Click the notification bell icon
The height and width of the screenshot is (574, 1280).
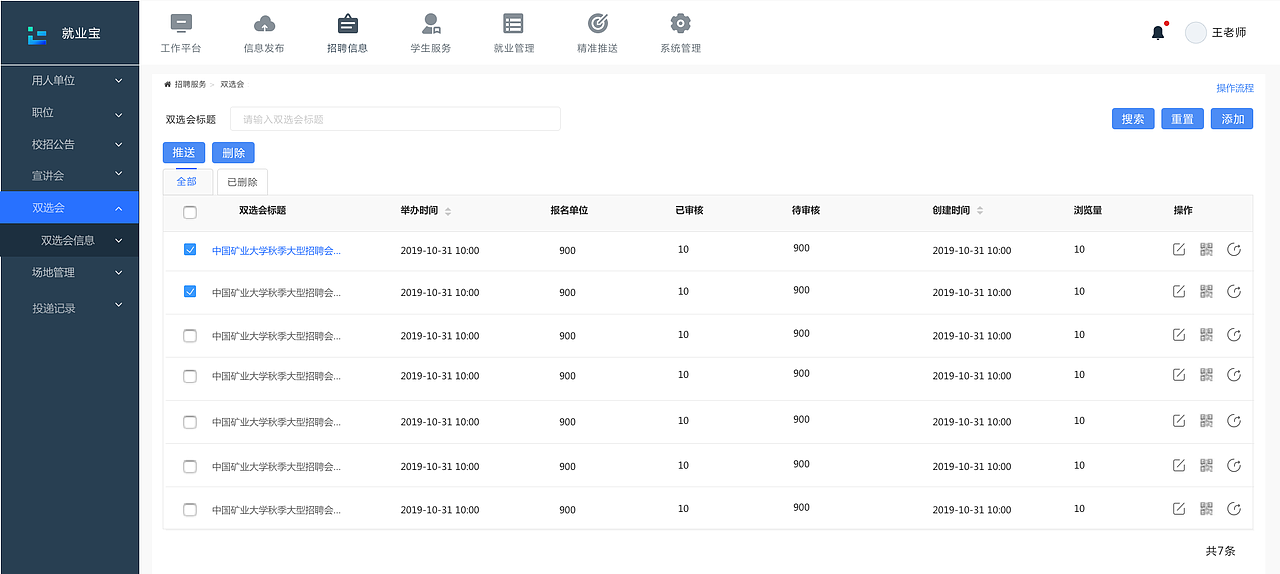[x=1158, y=33]
